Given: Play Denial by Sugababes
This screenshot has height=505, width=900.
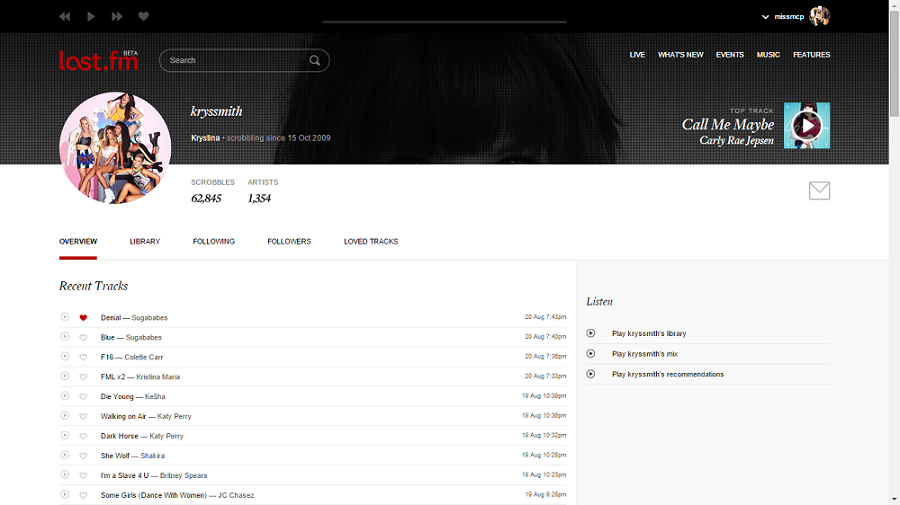Looking at the screenshot, I should [65, 317].
